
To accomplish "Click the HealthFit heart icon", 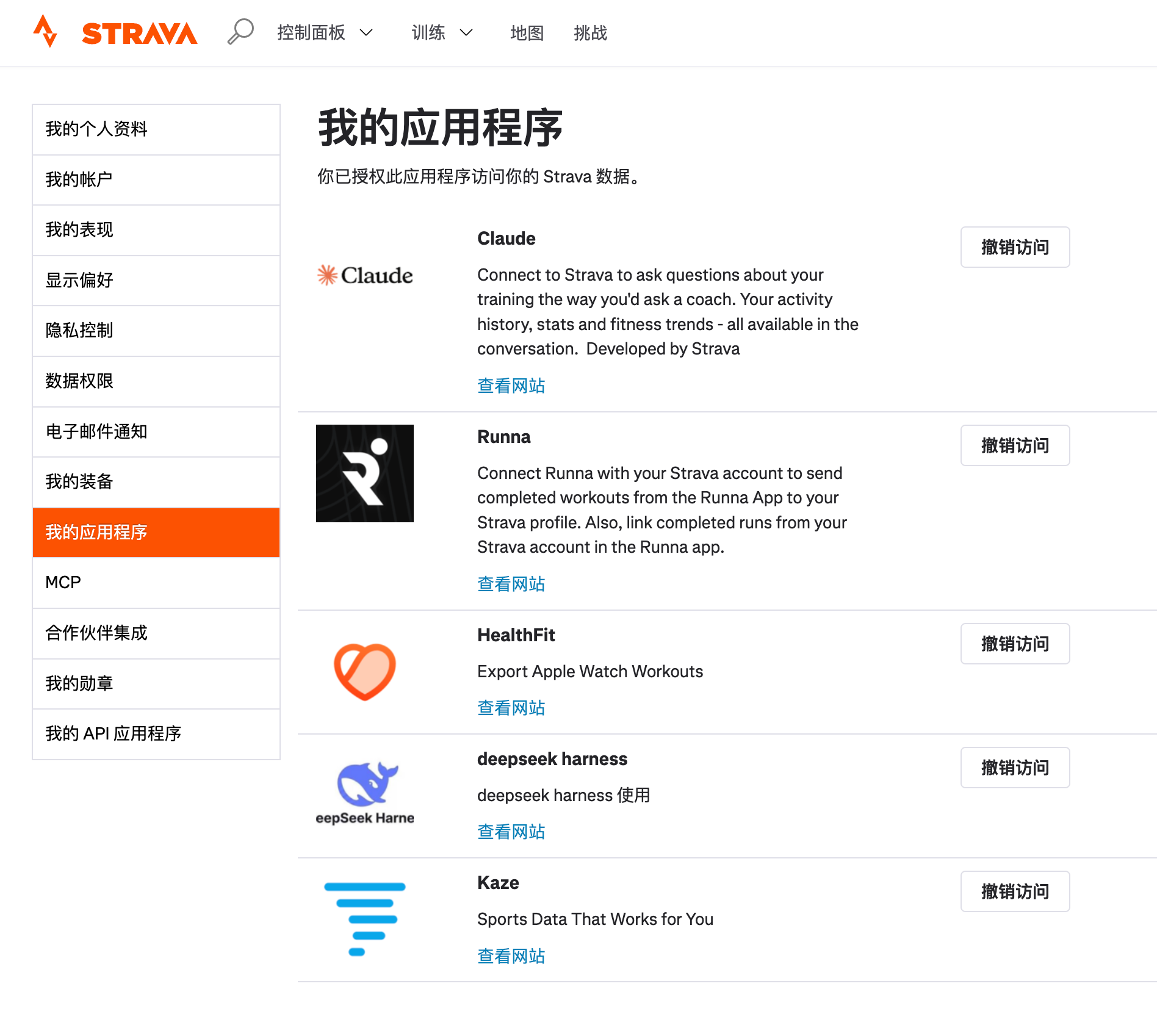I will 365,672.
